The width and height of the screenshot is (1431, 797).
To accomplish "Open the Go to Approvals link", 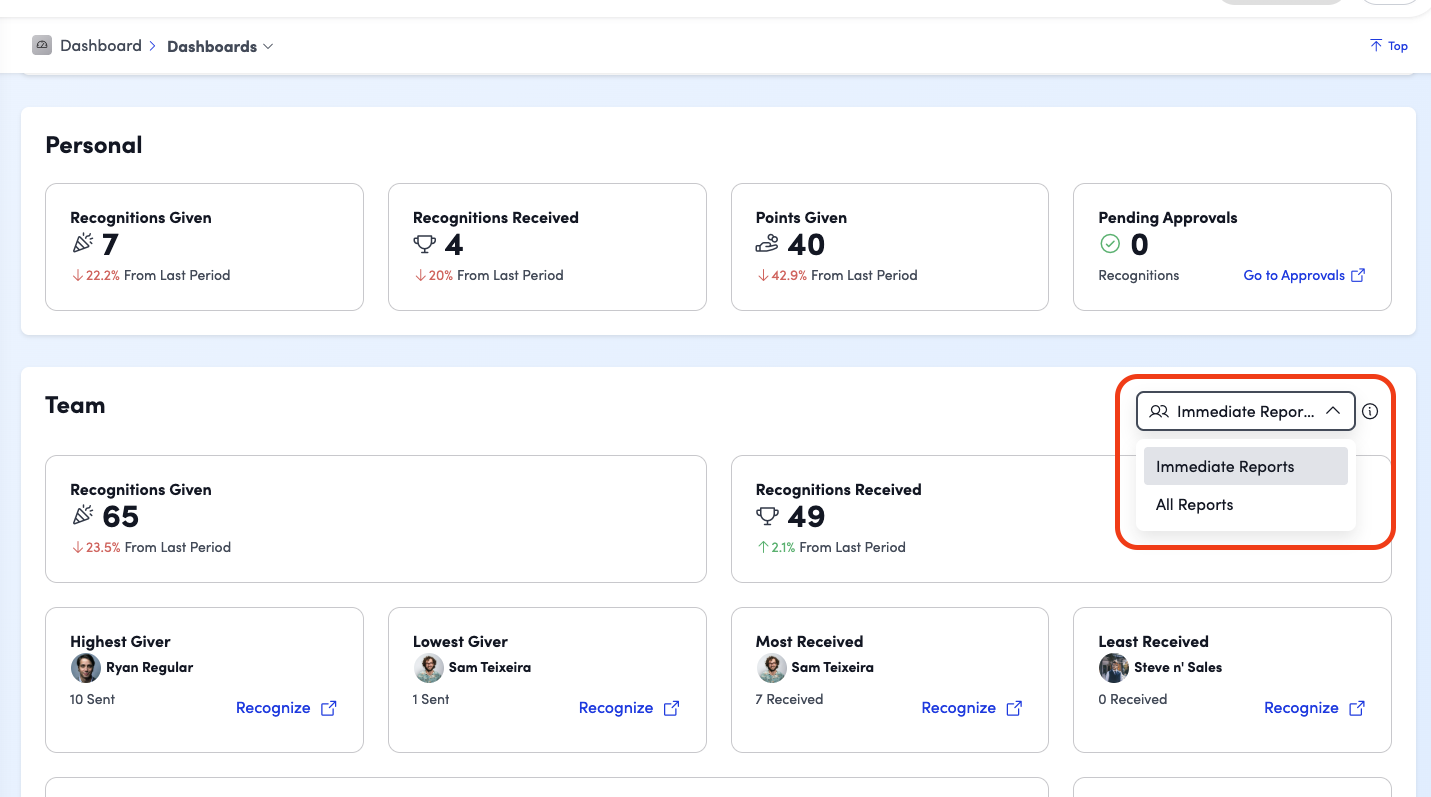I will click(1294, 275).
